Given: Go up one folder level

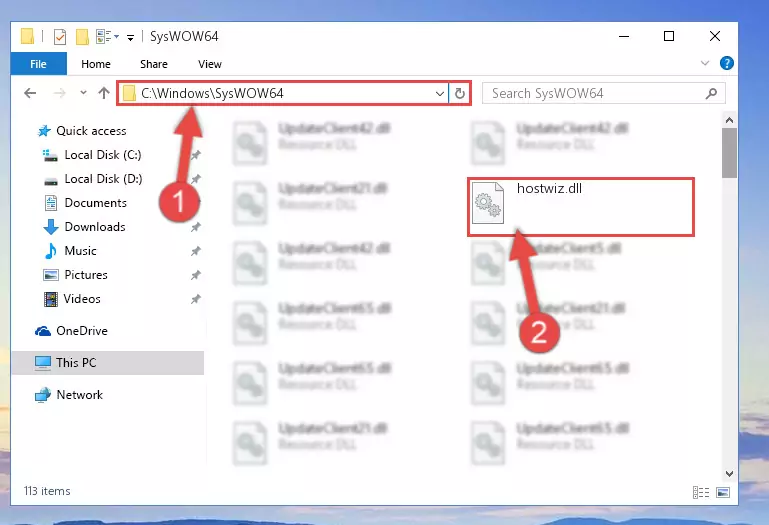Looking at the screenshot, I should point(103,93).
